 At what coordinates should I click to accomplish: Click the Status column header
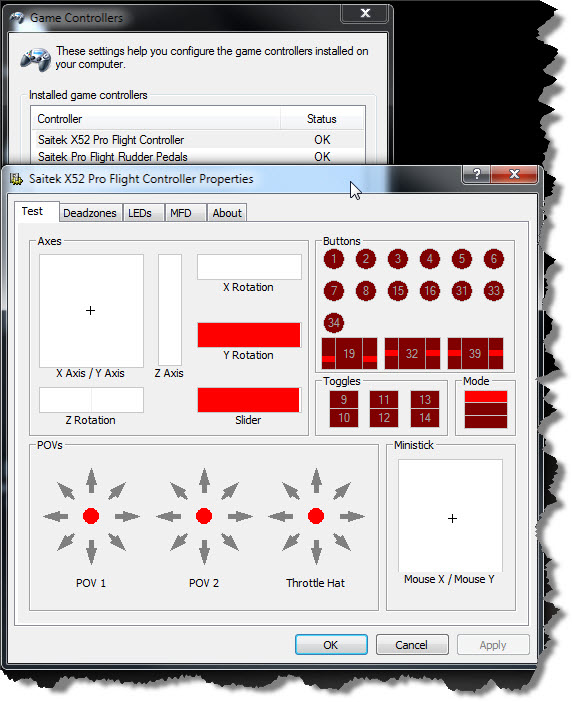(322, 119)
